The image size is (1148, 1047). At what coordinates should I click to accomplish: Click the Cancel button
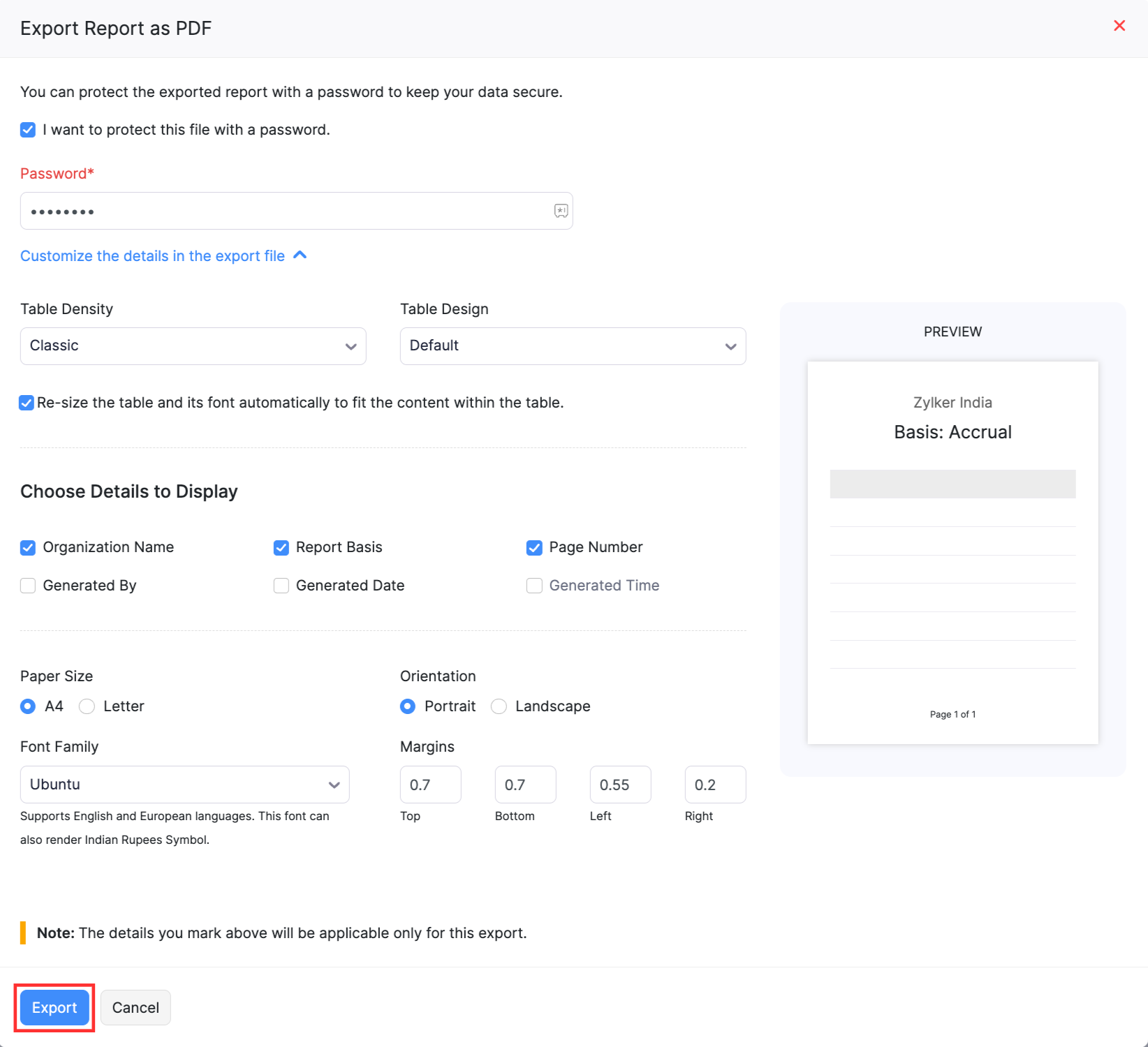click(135, 1007)
